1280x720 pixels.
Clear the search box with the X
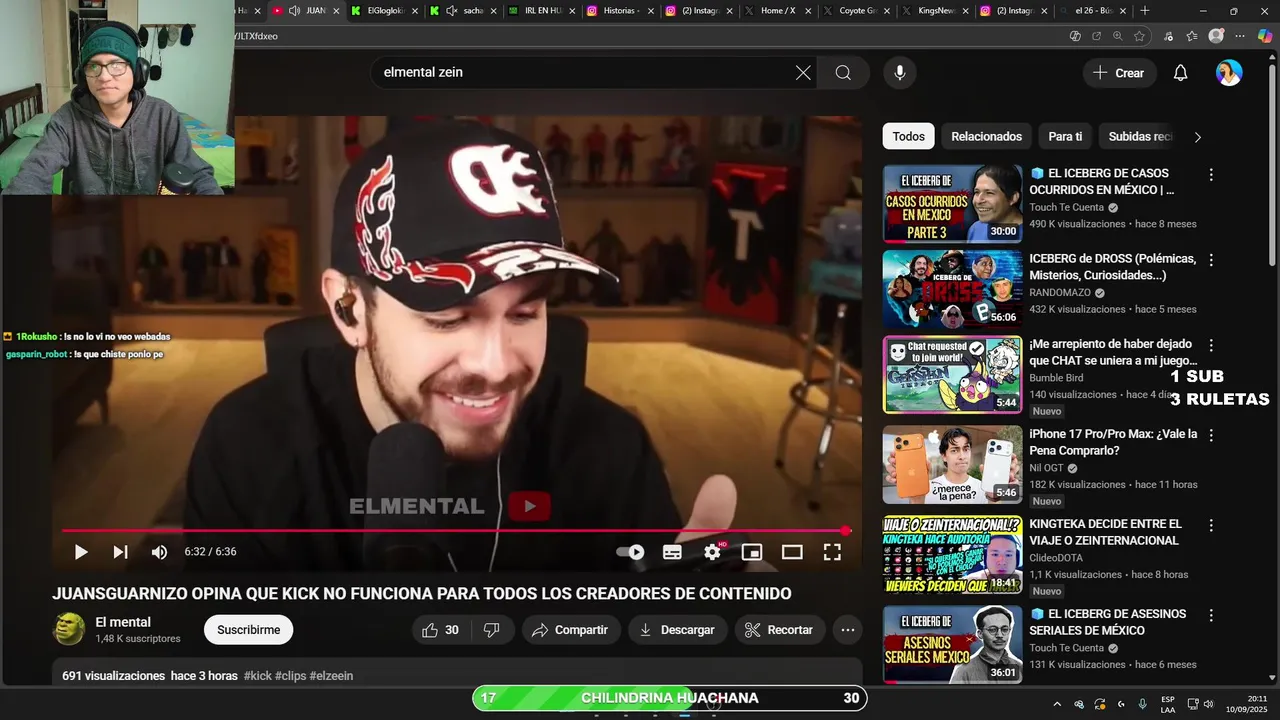click(x=803, y=73)
